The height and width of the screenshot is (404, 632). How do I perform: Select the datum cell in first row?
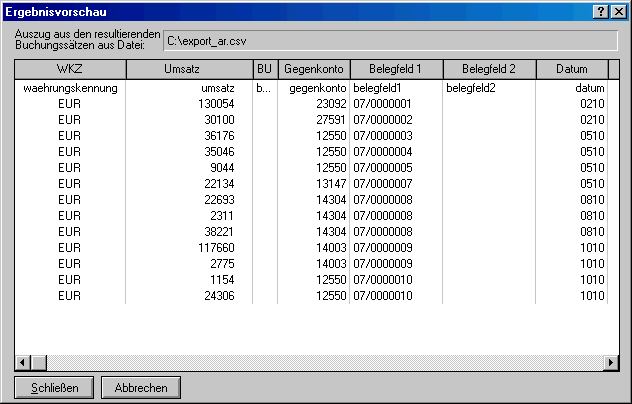(x=590, y=88)
